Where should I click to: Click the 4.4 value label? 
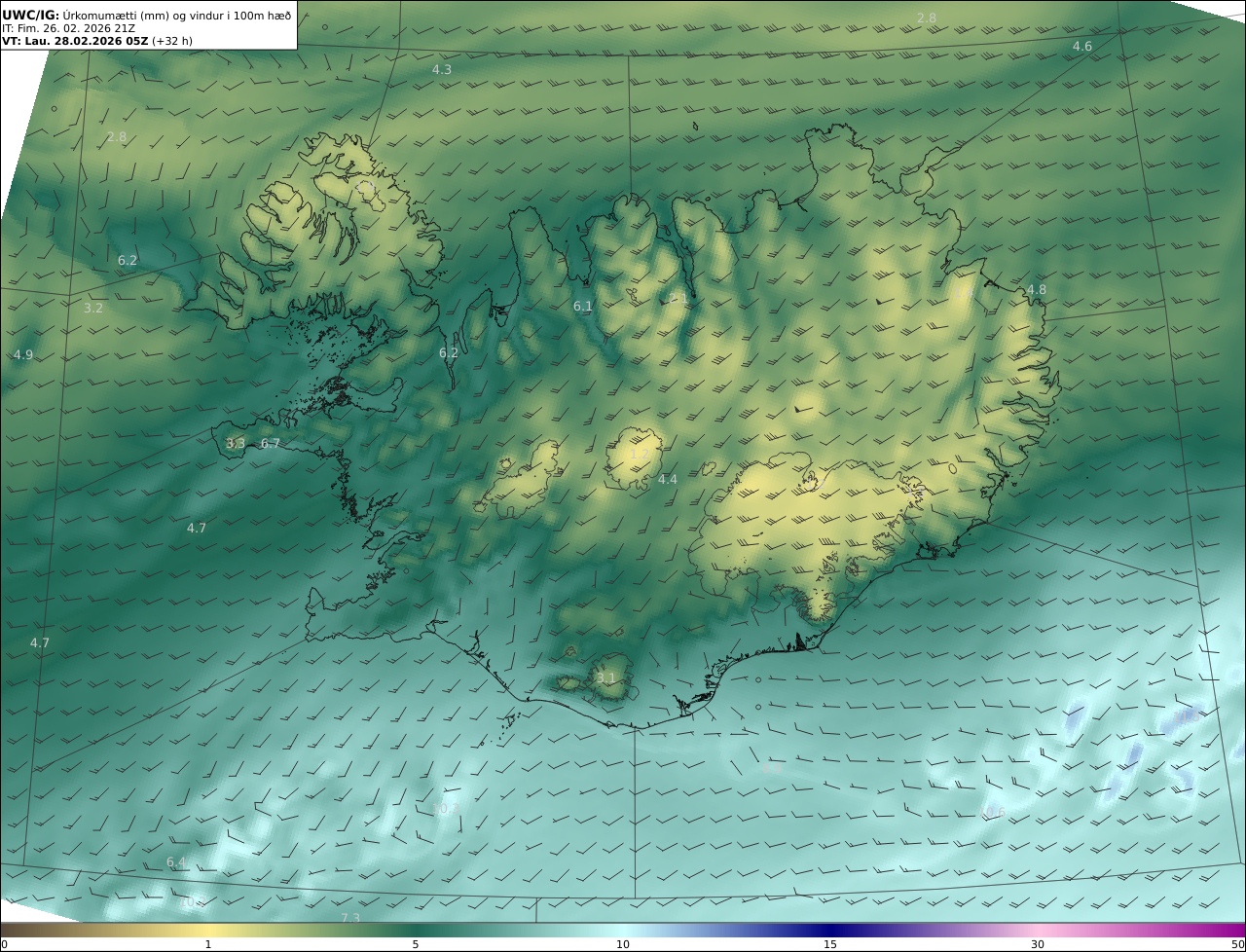click(x=668, y=480)
